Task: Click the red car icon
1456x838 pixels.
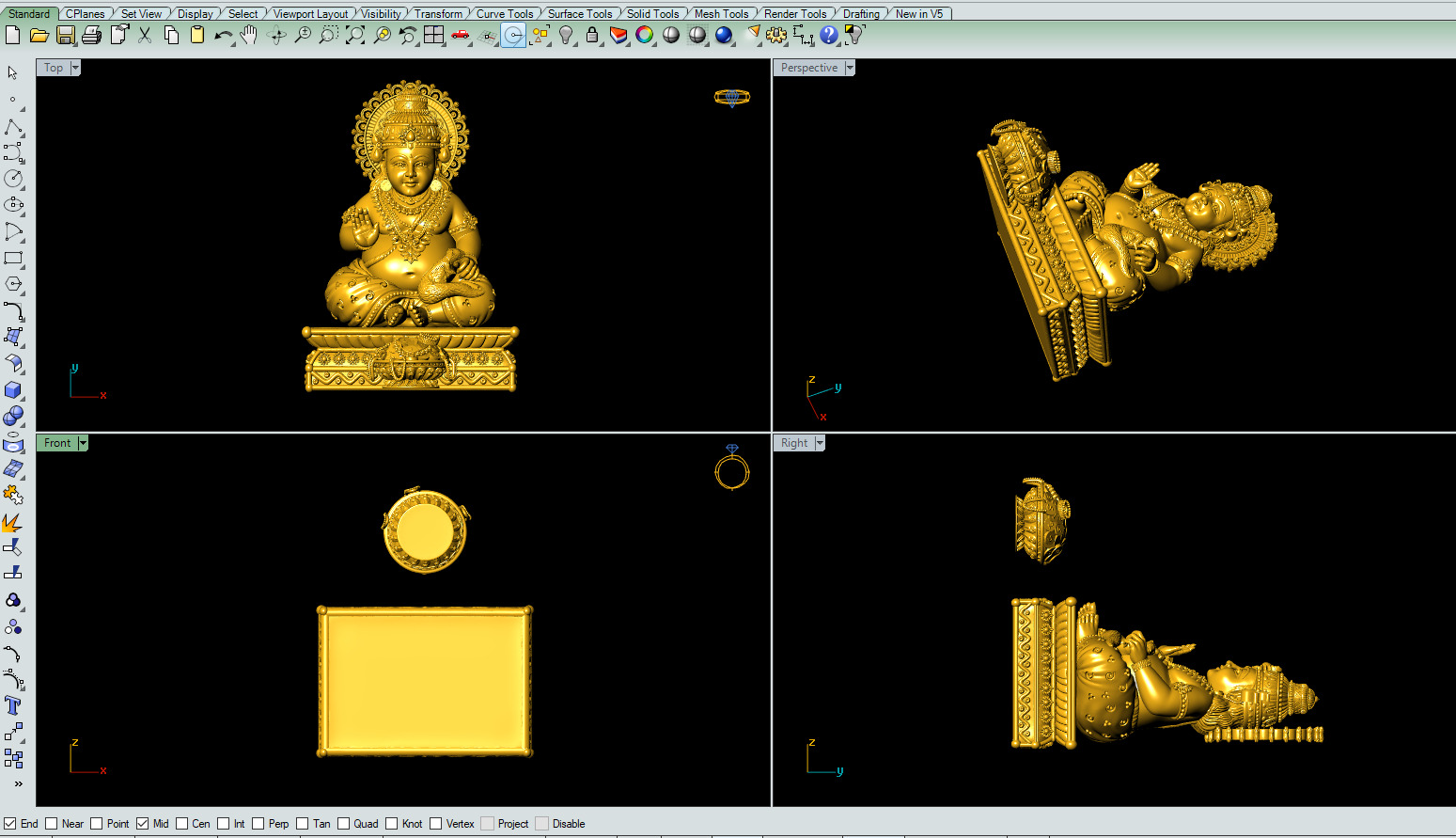Action: click(x=460, y=35)
